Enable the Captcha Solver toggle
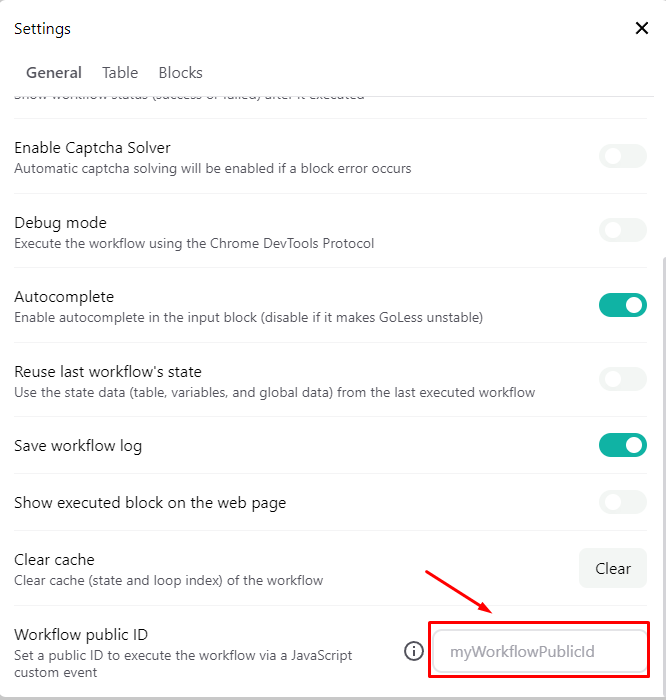This screenshot has height=700, width=666. pos(622,156)
